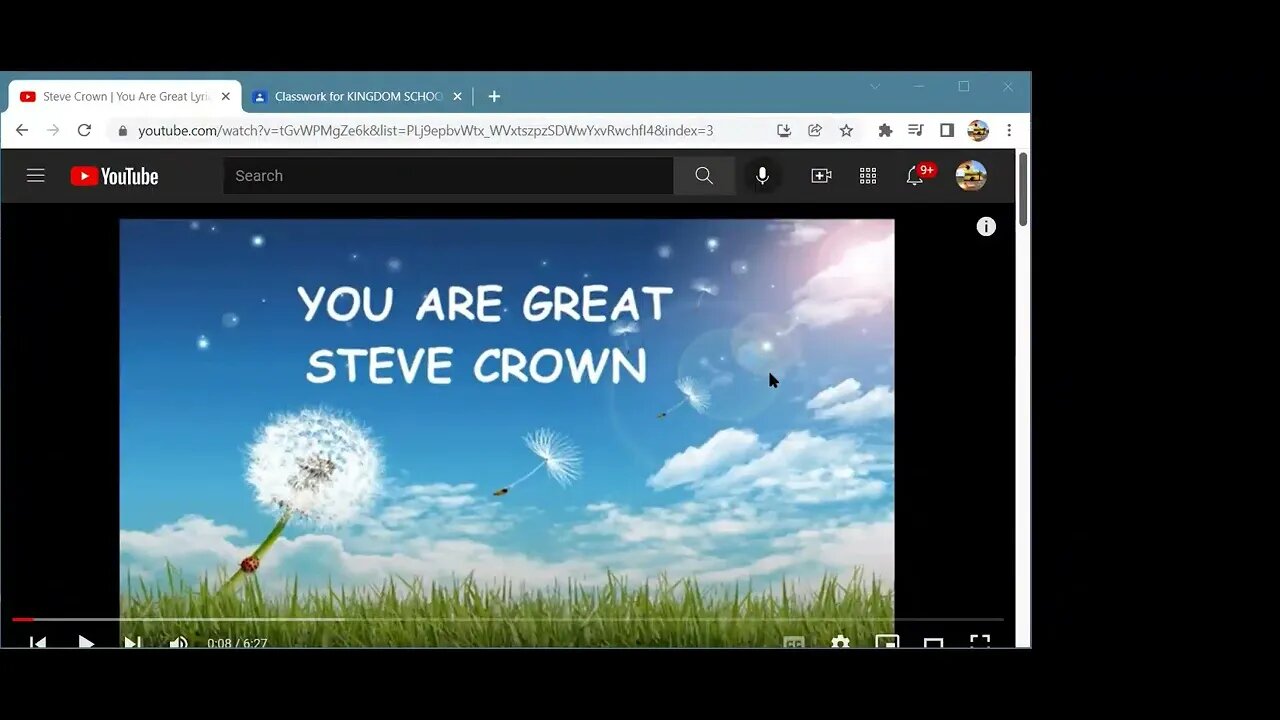The width and height of the screenshot is (1280, 720).
Task: Skip to the next playlist video
Action: point(132,642)
